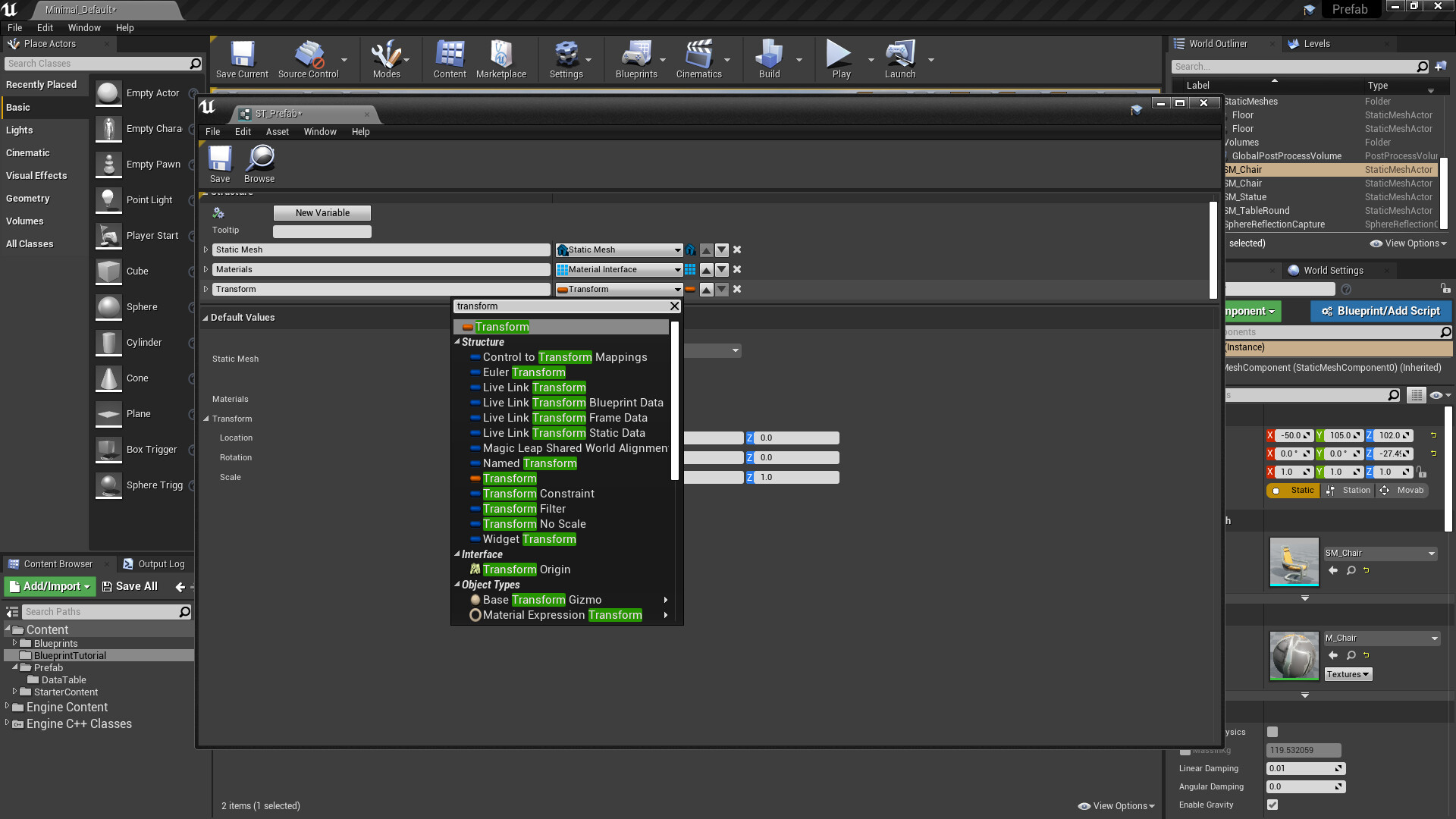Open the Static Mesh type dropdown
Viewport: 1456px width, 819px height.
(x=620, y=250)
